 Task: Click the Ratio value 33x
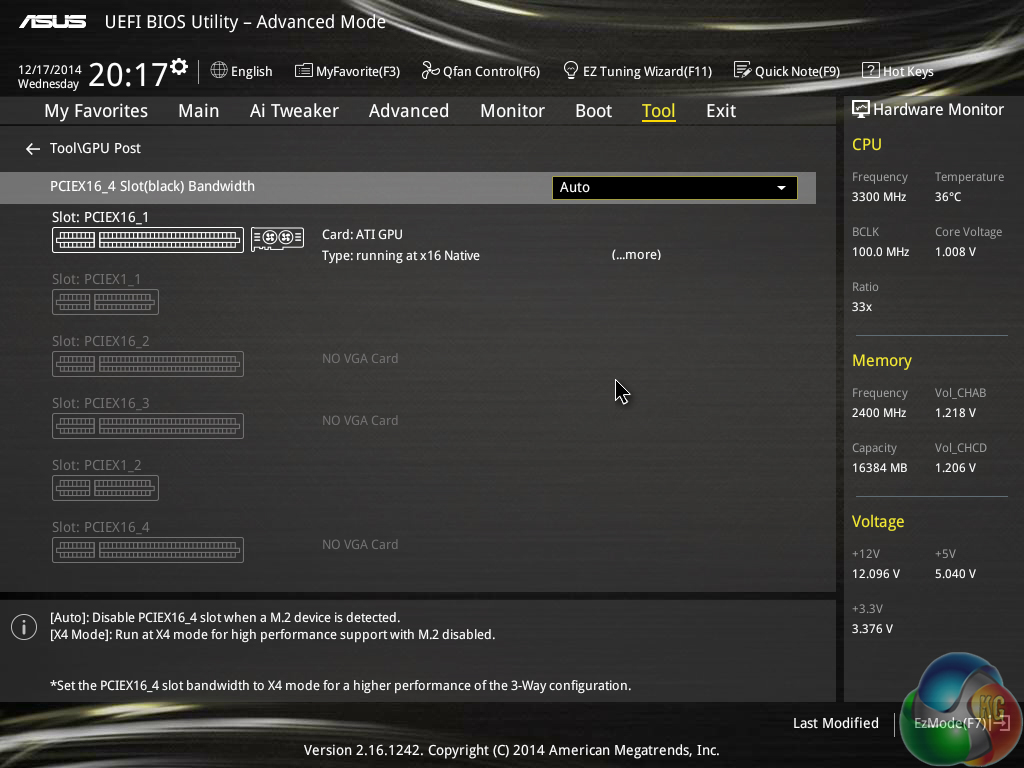coord(861,306)
